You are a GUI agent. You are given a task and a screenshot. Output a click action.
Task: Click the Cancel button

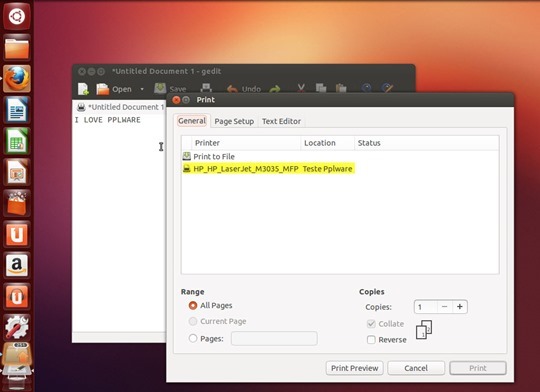pyautogui.click(x=416, y=368)
